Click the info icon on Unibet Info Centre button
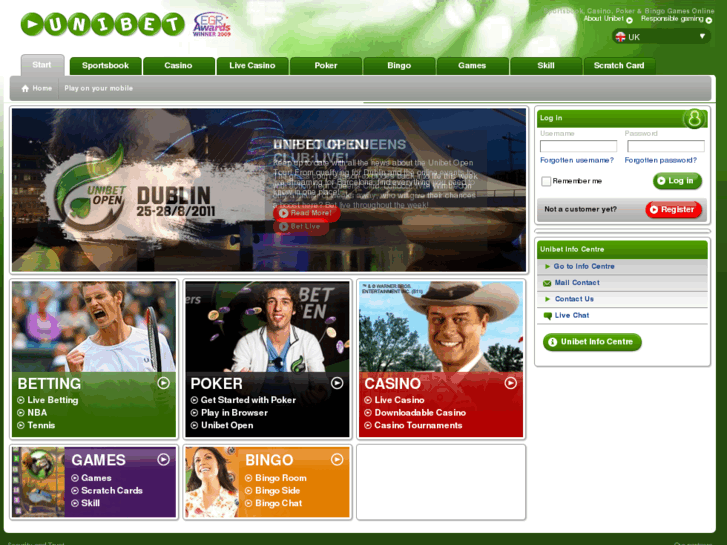This screenshot has height=545, width=727. click(x=552, y=342)
